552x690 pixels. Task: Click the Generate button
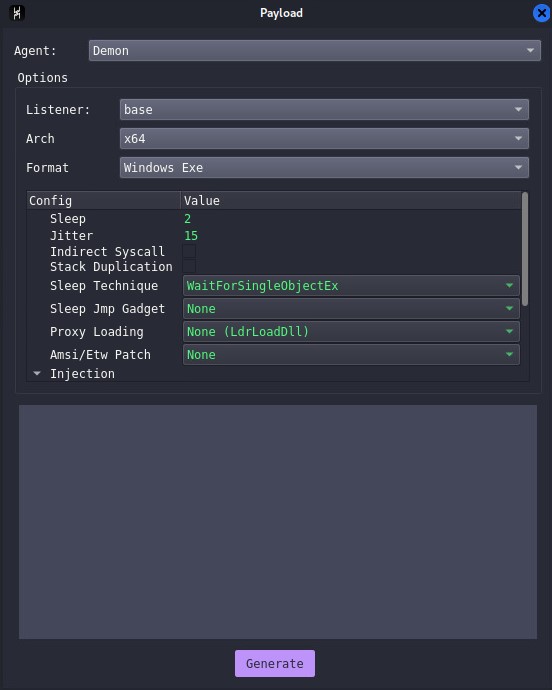[x=275, y=663]
